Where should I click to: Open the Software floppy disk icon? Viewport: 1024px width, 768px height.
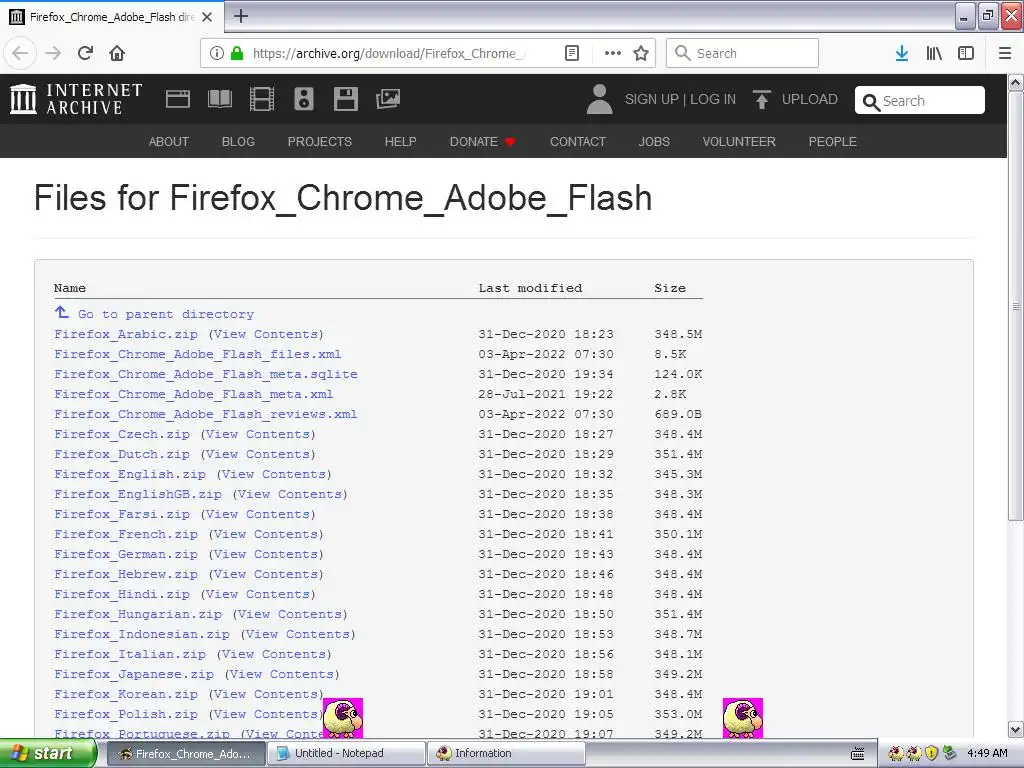[x=345, y=99]
